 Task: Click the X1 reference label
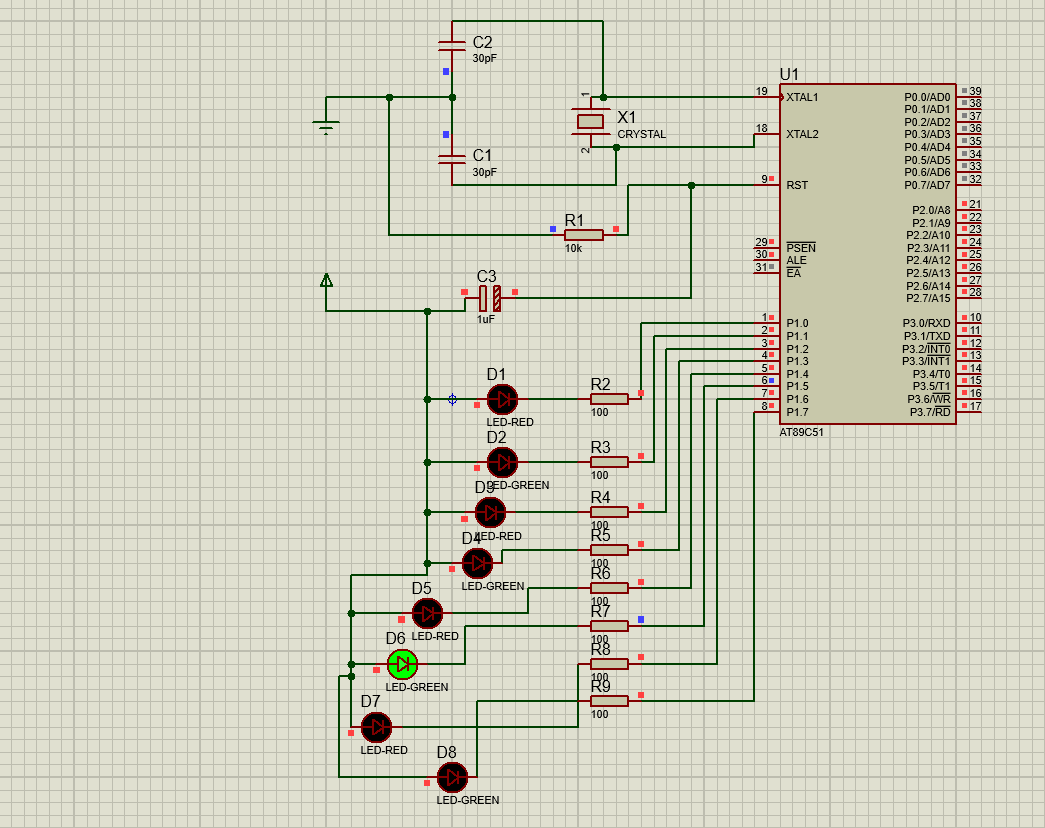(627, 117)
